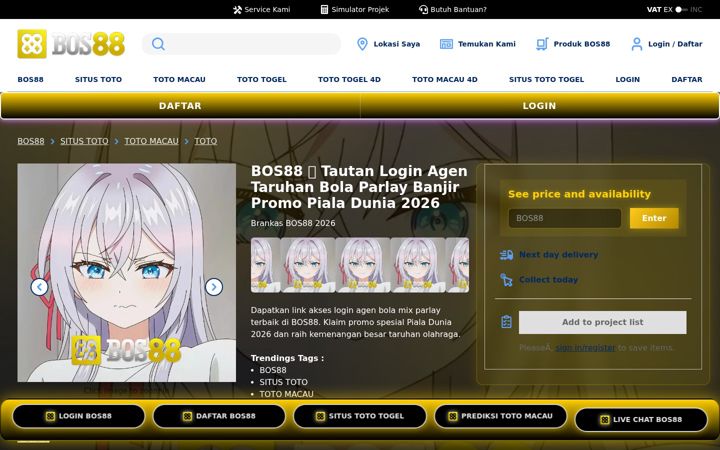Viewport: 720px width, 450px height.
Task: Click Add to project list button
Action: 602,322
